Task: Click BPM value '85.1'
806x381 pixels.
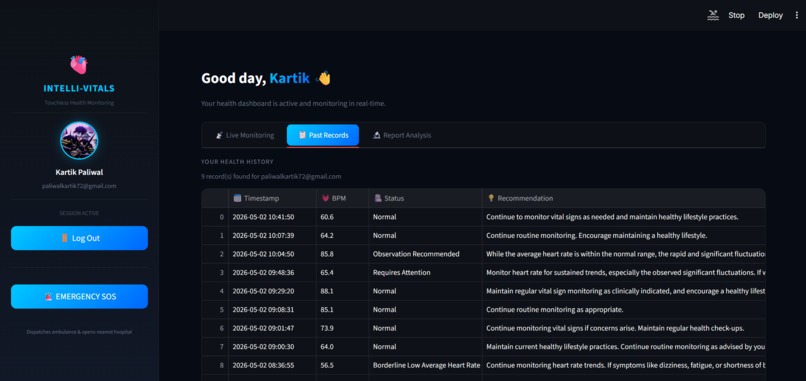Action: click(x=327, y=310)
